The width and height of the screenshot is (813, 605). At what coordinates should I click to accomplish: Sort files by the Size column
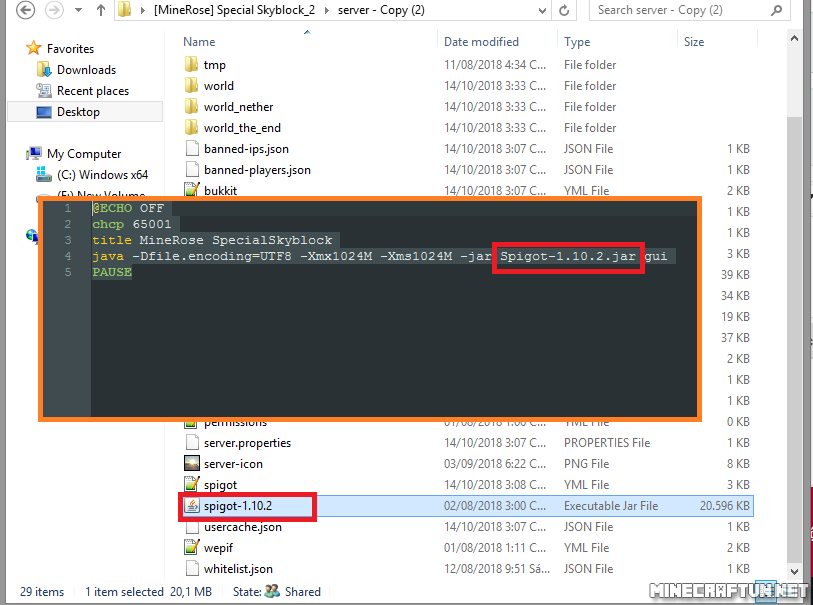[694, 41]
